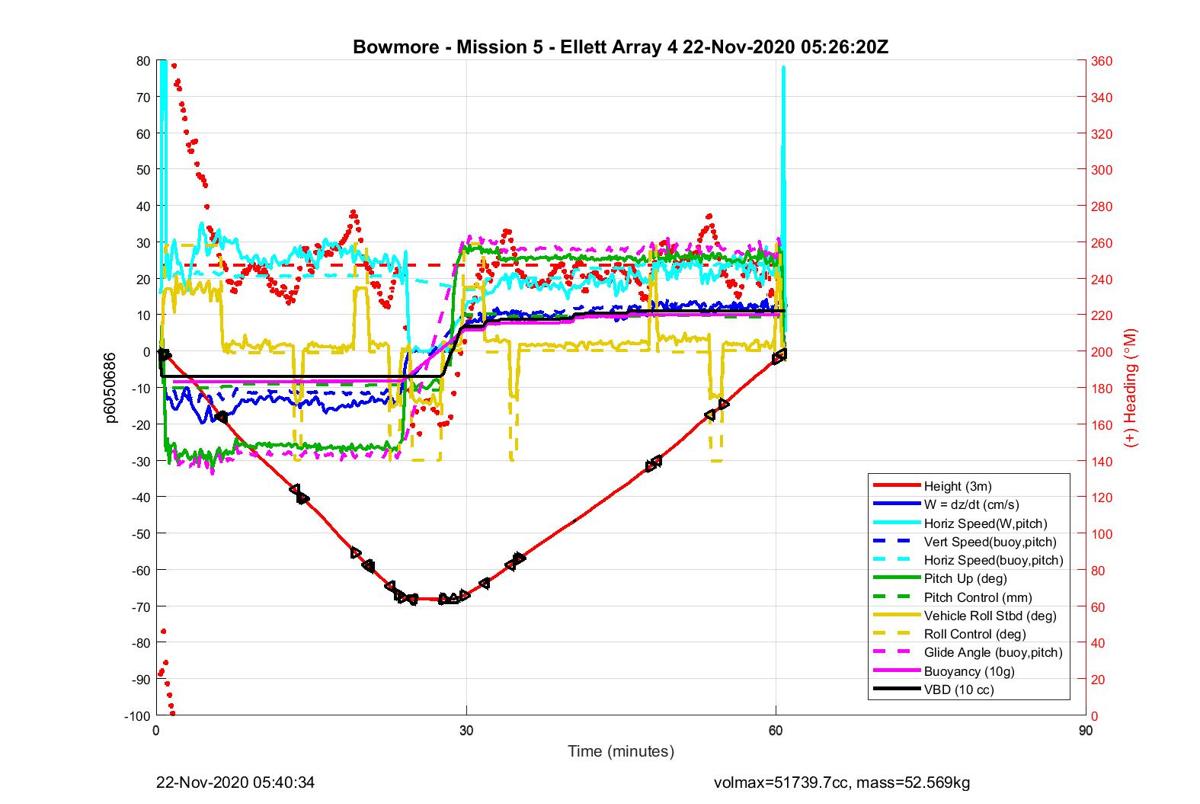Click the right axis heading tick 200
Viewport: 1200px width, 804px height.
(x=1103, y=352)
